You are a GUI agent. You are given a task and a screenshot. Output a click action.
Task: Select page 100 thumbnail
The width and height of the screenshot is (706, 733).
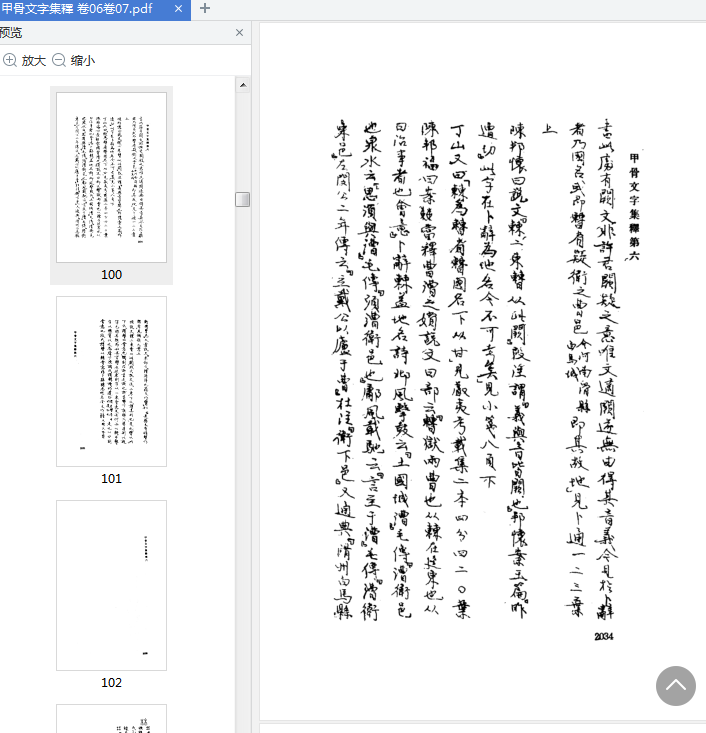coord(111,177)
